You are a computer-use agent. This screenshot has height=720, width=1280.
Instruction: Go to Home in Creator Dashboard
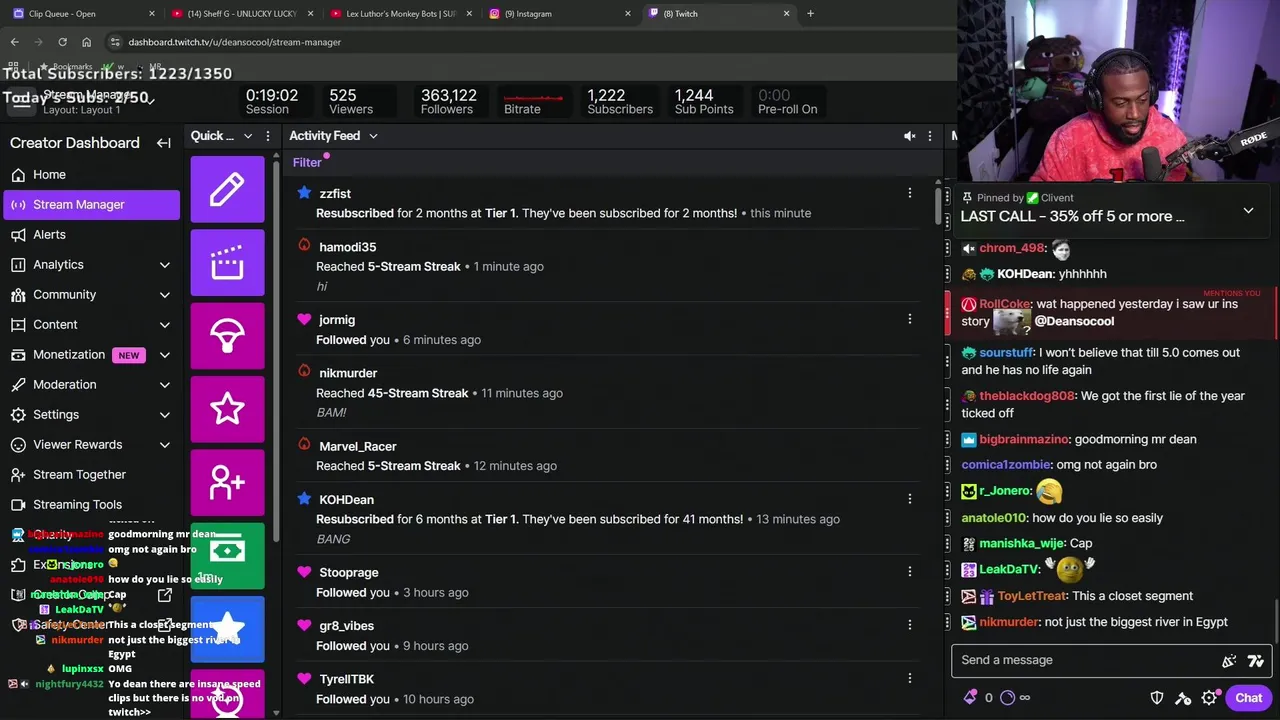[90, 174]
